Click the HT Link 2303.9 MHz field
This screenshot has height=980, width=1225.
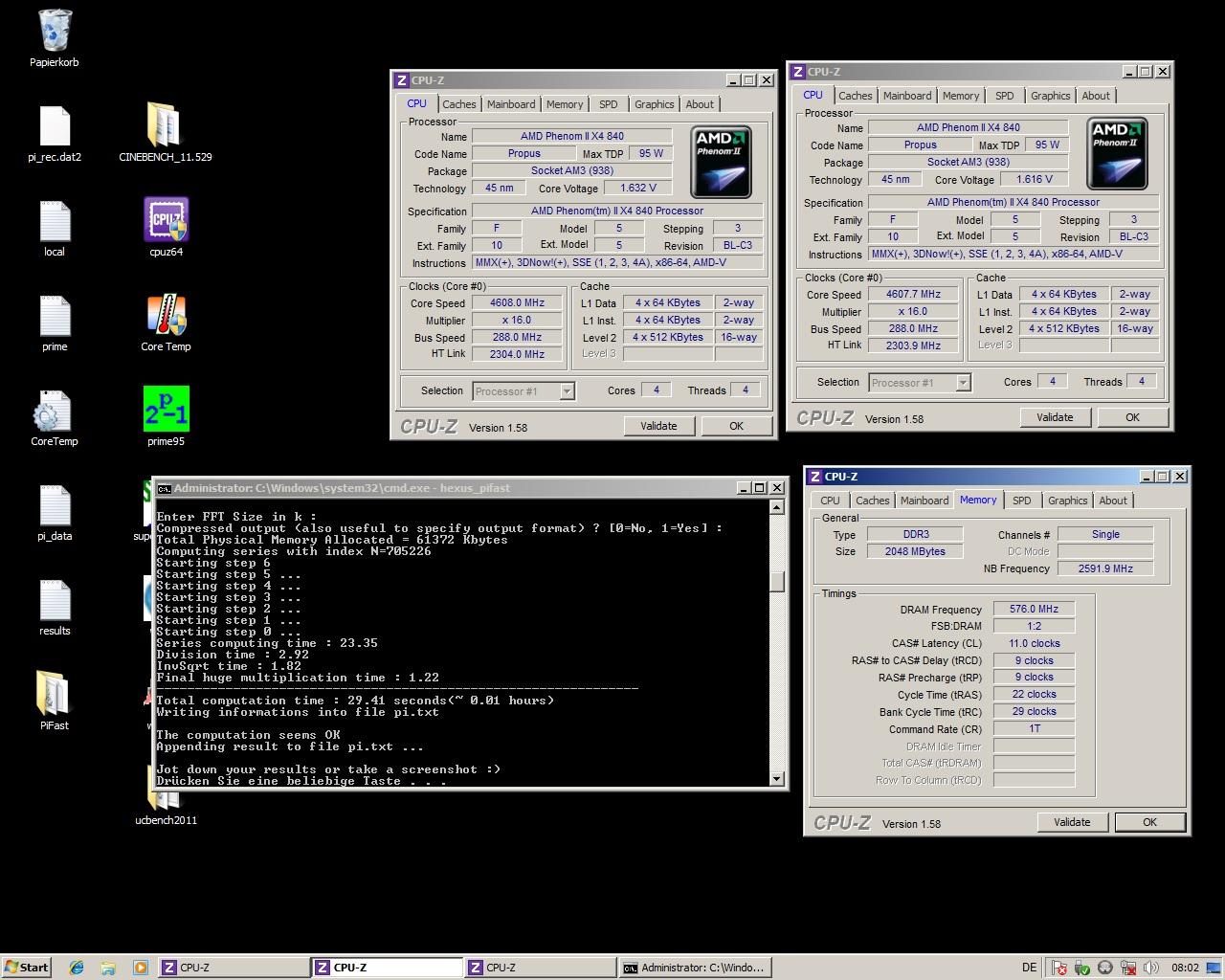tap(913, 345)
